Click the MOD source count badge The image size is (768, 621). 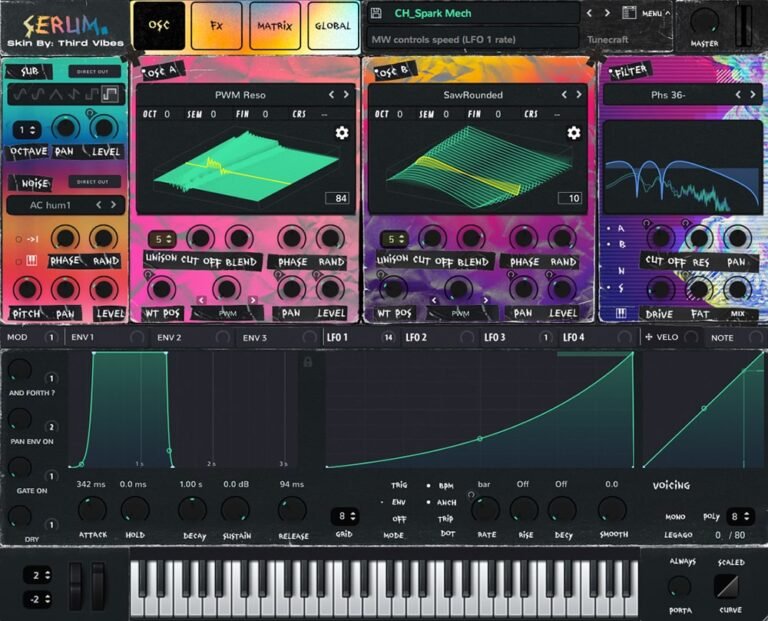(50, 337)
